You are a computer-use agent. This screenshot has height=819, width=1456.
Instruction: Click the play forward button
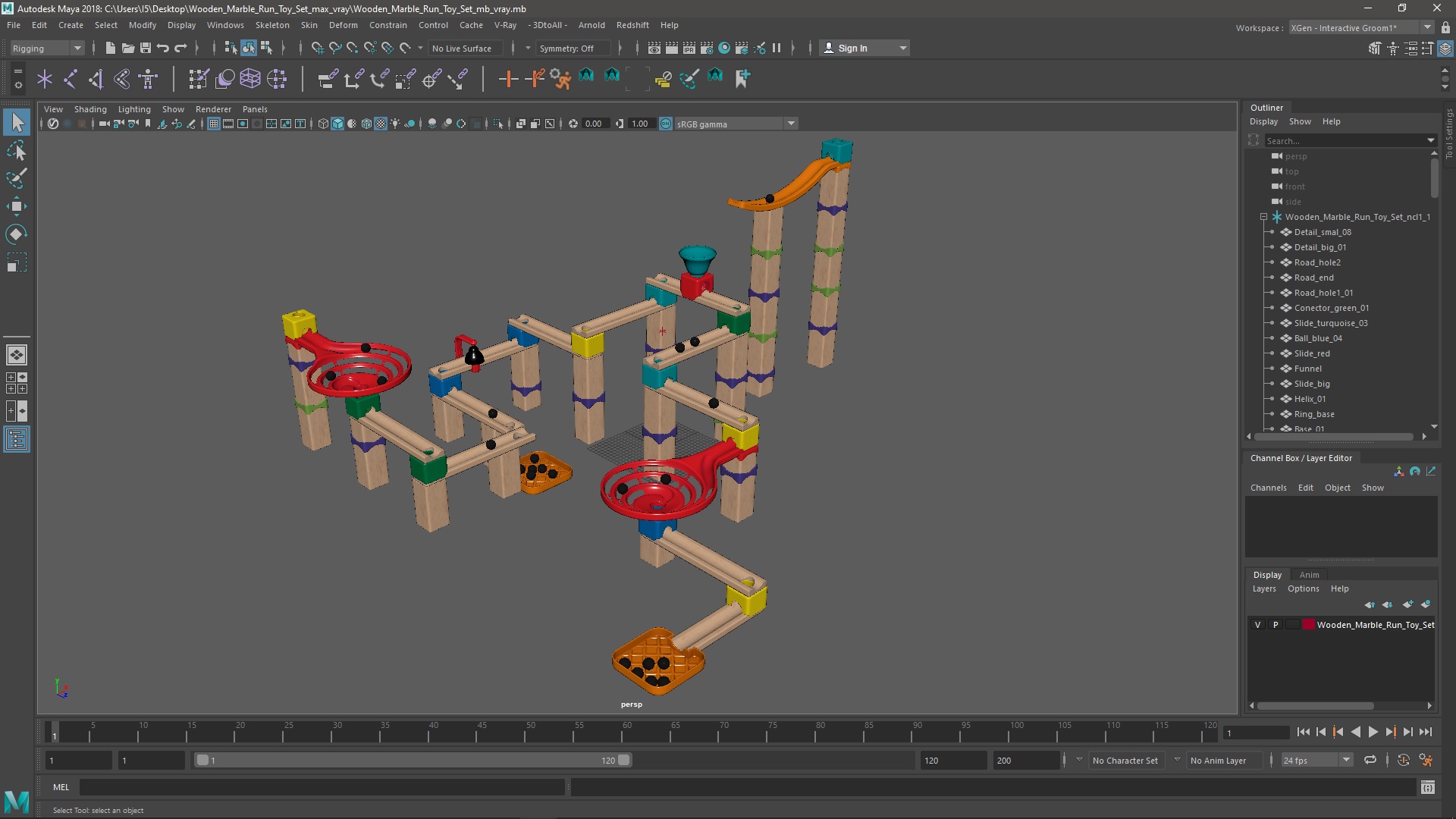click(1373, 732)
